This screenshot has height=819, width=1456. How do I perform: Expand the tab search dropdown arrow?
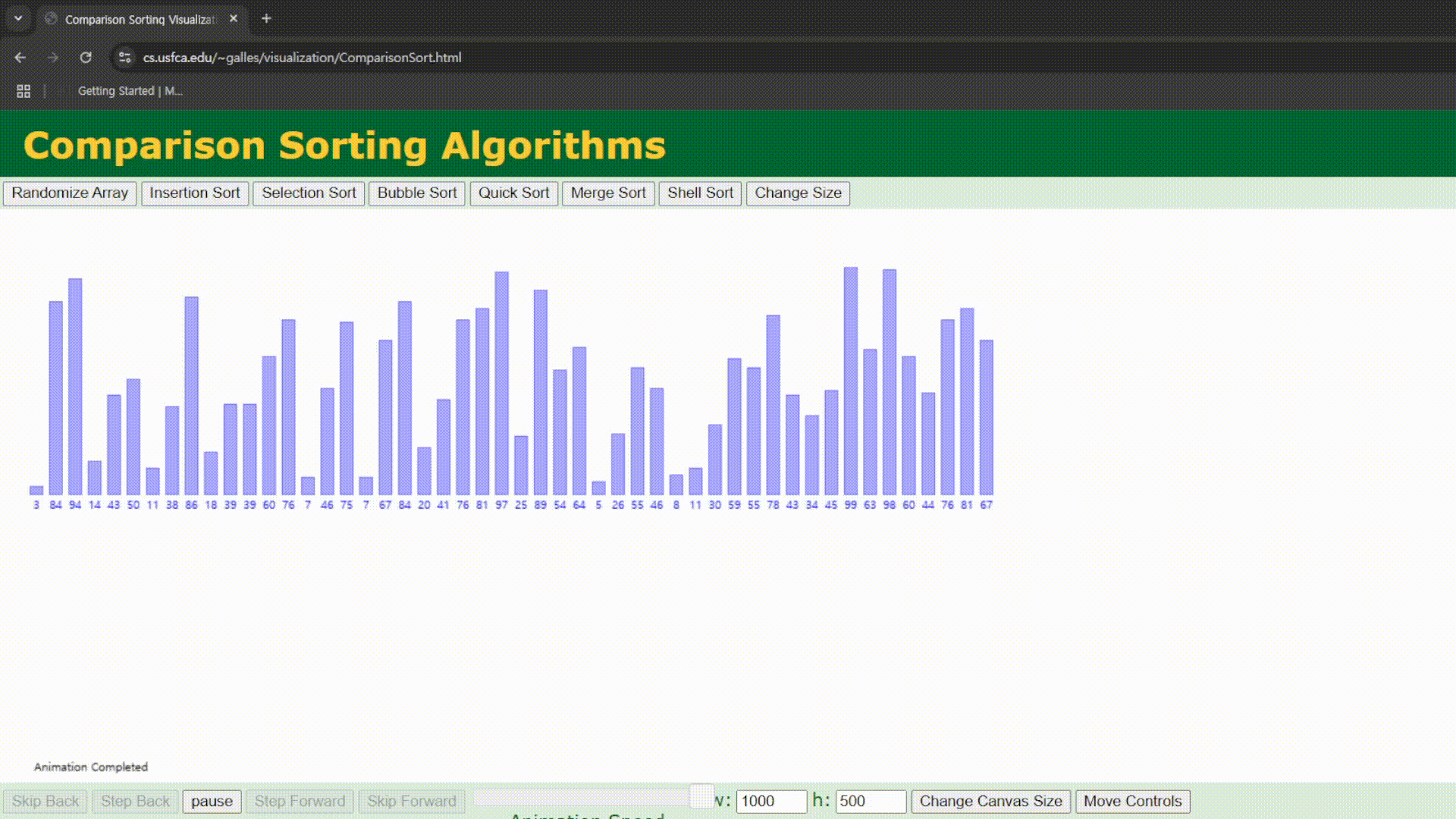18,19
